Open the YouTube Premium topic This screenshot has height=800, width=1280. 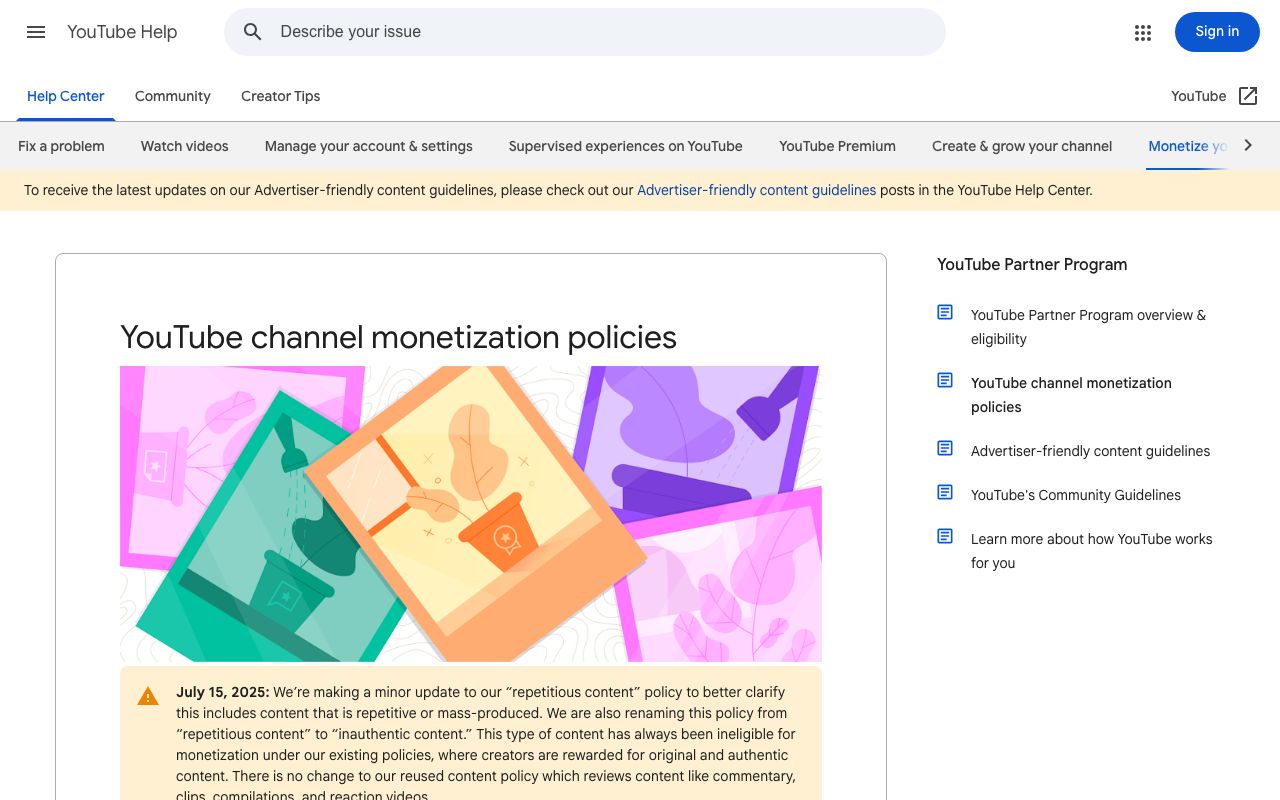point(838,146)
